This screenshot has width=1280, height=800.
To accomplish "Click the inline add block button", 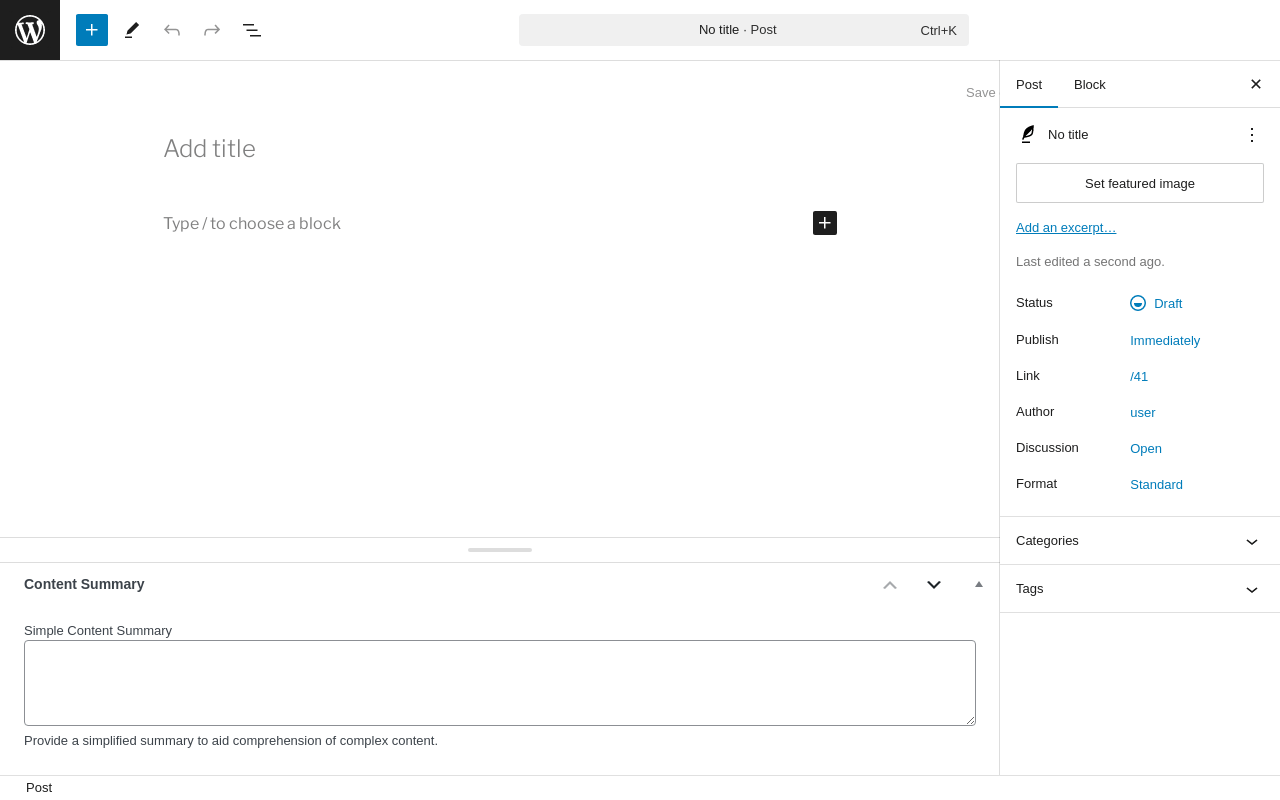I will coord(825,223).
